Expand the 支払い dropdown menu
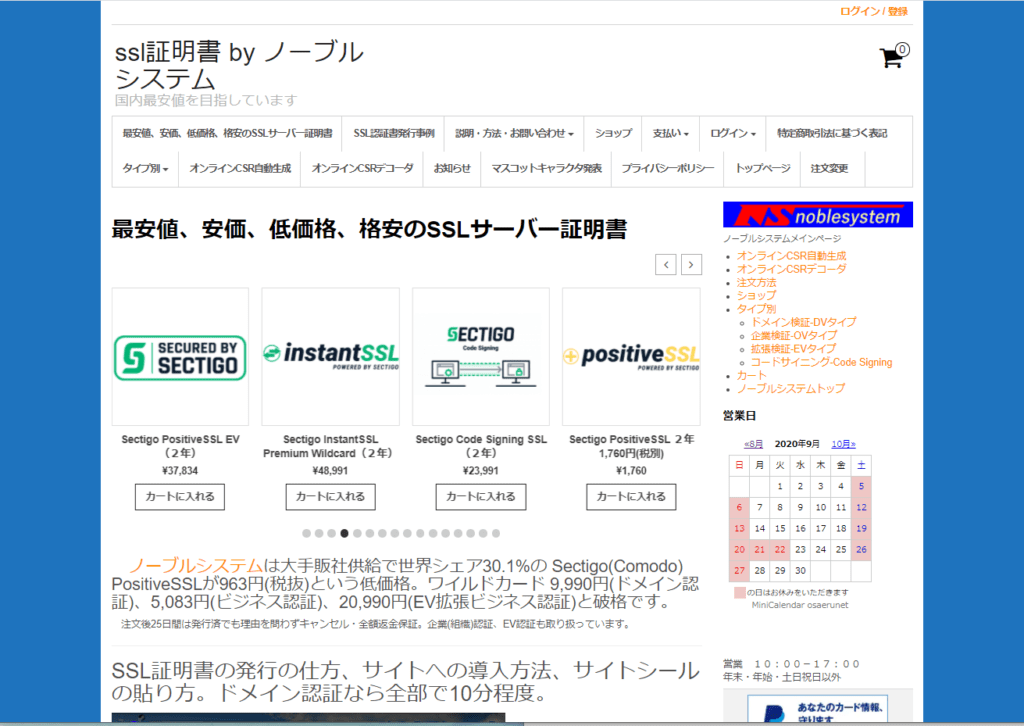Image resolution: width=1024 pixels, height=726 pixels. (671, 133)
